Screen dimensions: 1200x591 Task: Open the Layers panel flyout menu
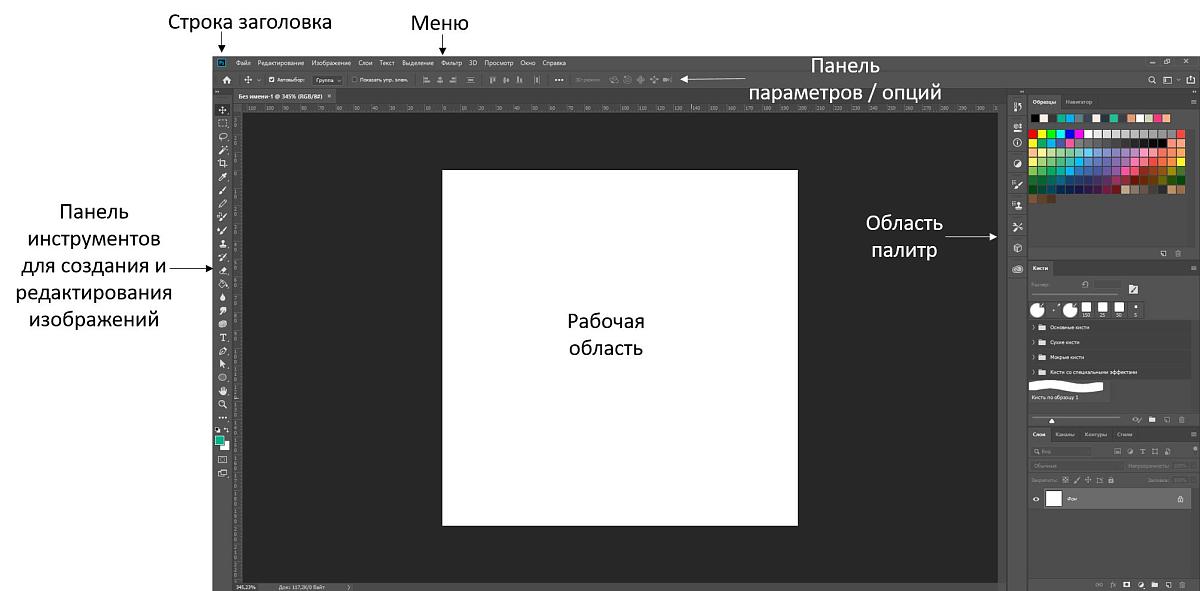pos(1193,435)
